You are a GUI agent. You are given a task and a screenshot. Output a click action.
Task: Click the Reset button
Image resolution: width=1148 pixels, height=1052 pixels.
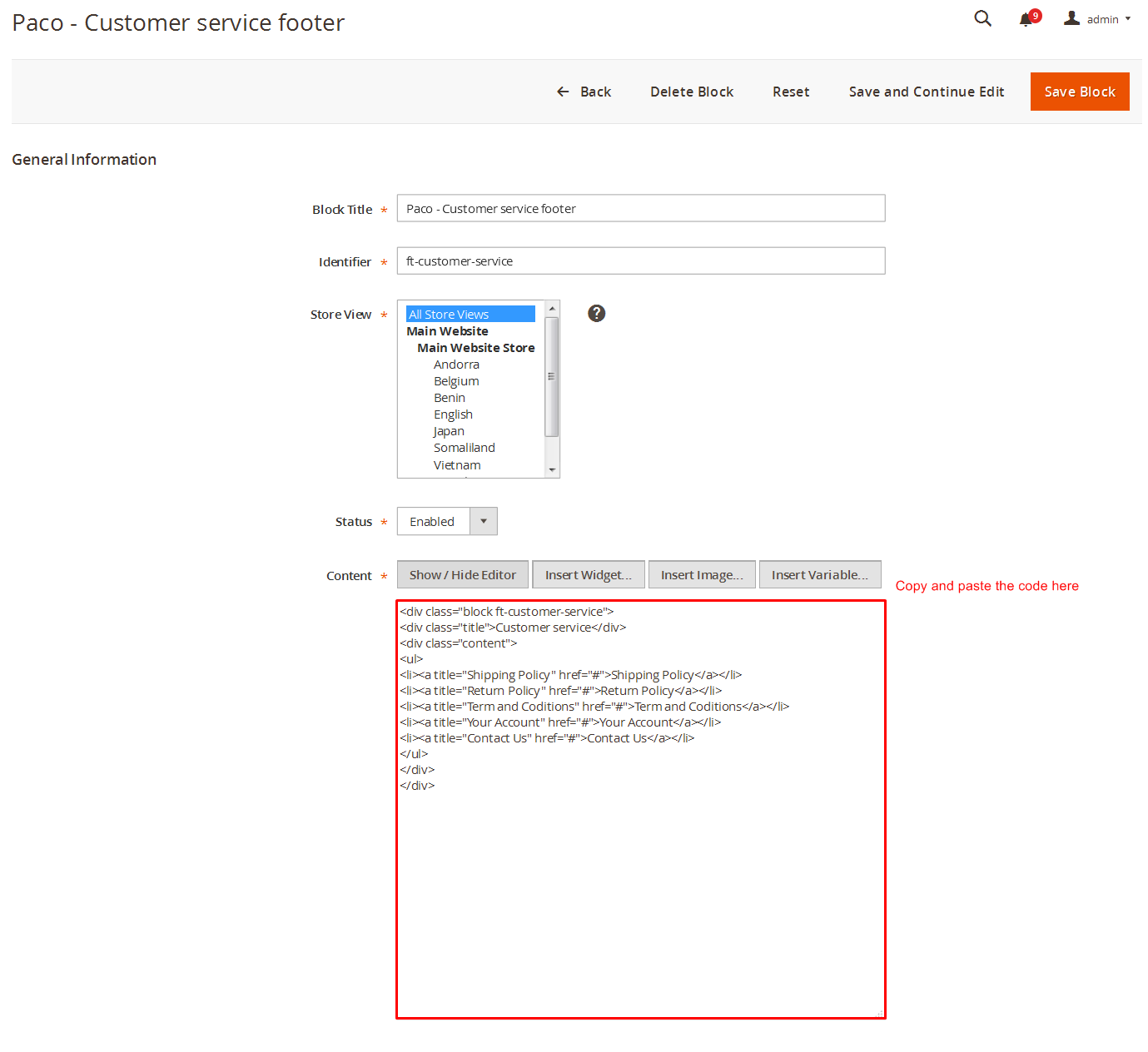[791, 92]
